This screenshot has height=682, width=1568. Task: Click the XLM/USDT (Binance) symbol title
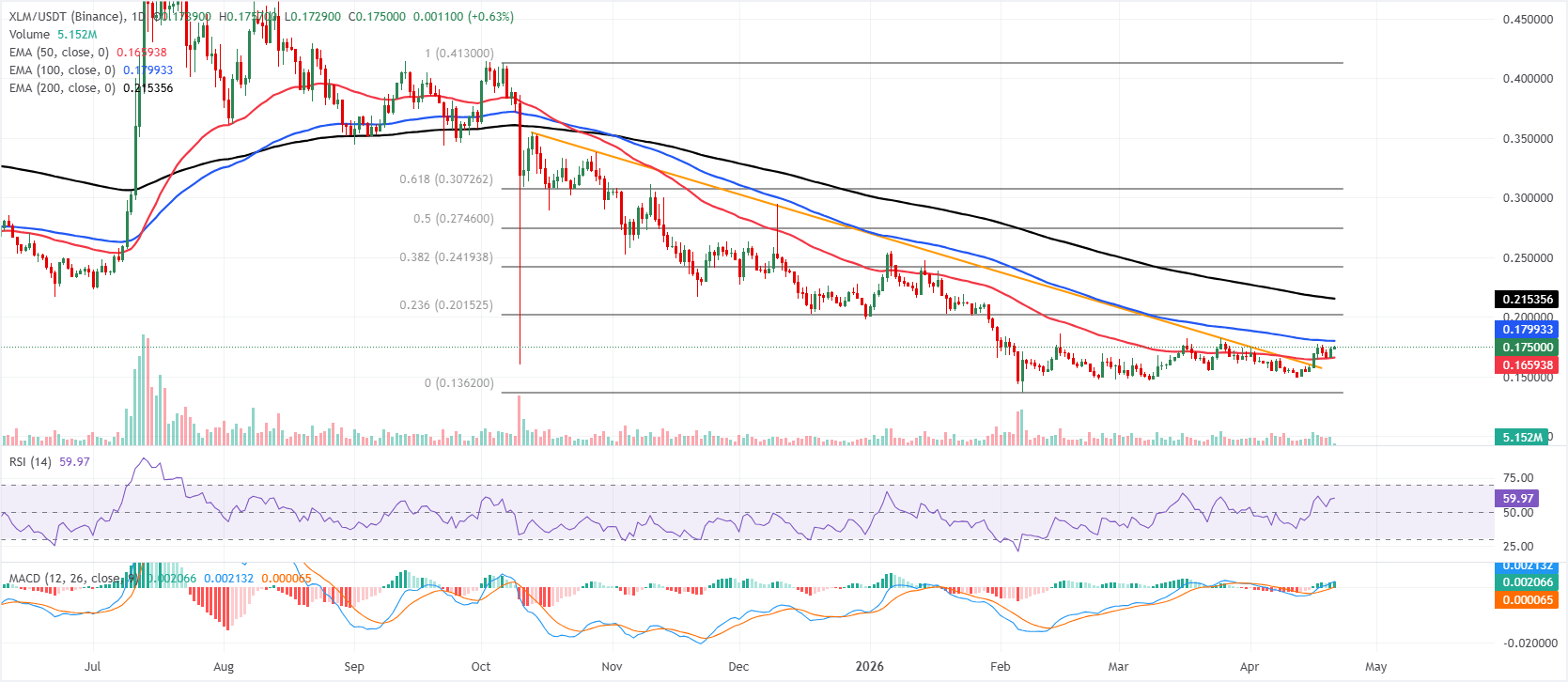click(x=66, y=17)
